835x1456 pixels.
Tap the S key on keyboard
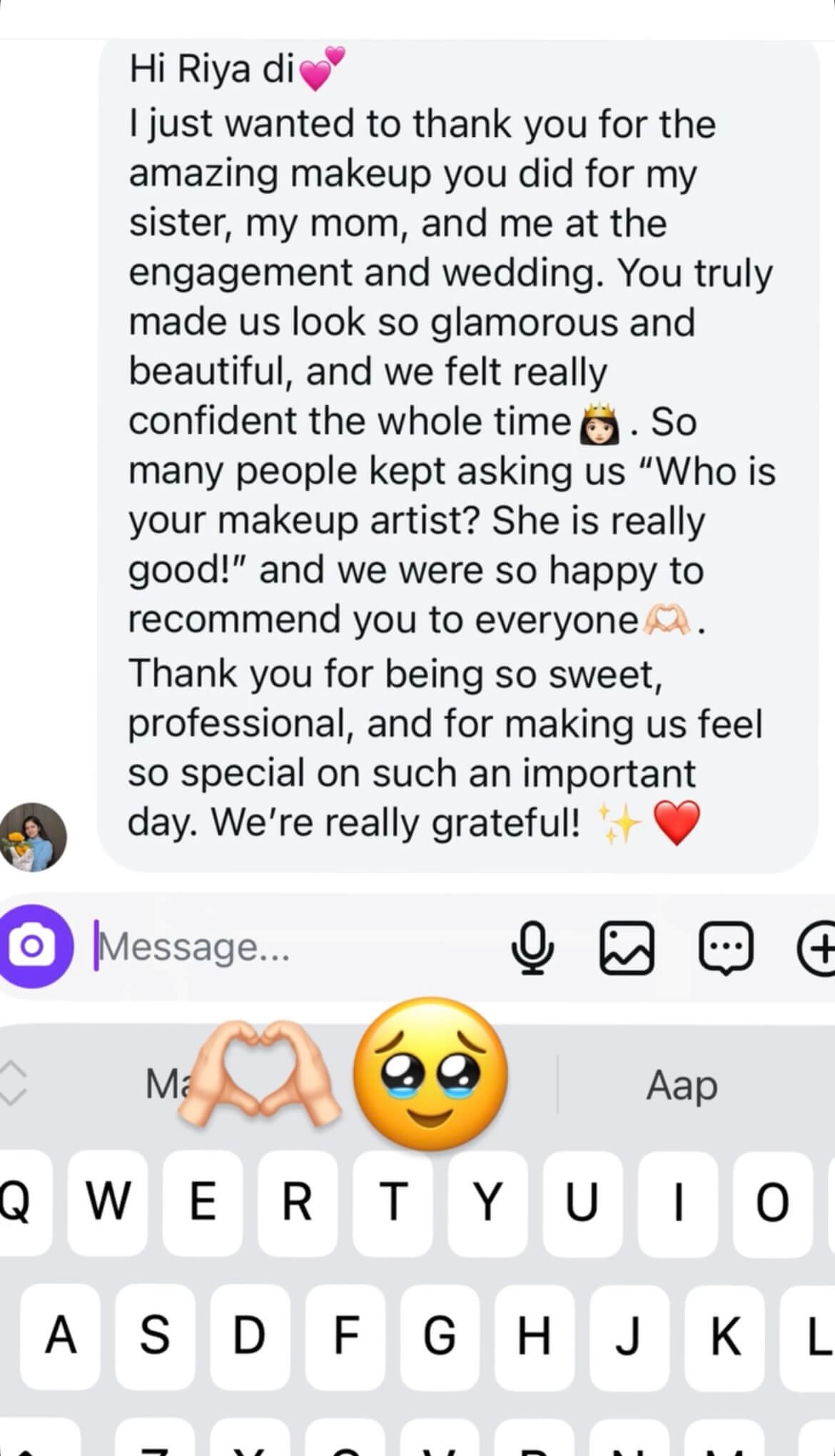click(x=155, y=1335)
